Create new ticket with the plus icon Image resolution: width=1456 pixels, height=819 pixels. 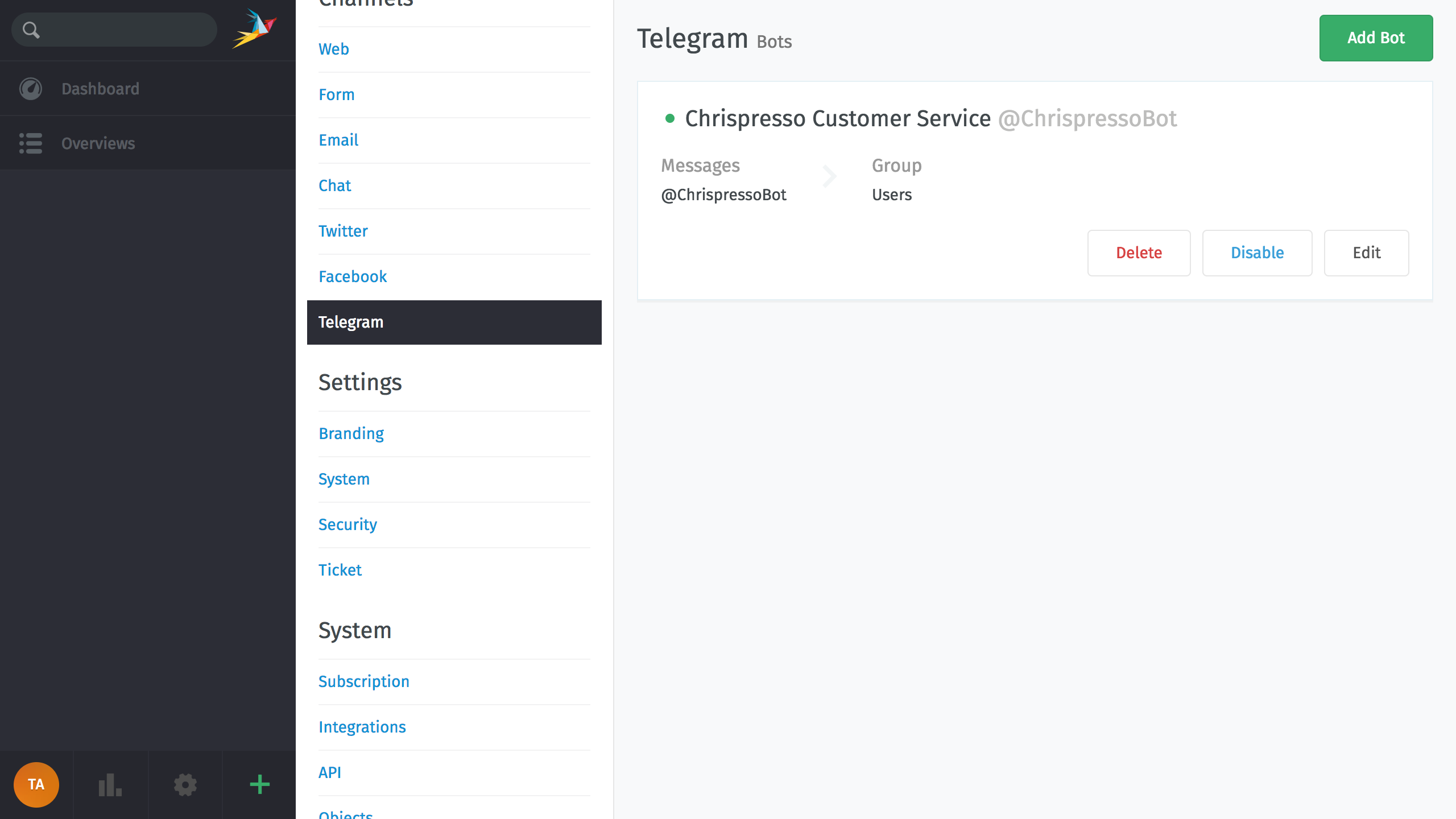click(259, 784)
